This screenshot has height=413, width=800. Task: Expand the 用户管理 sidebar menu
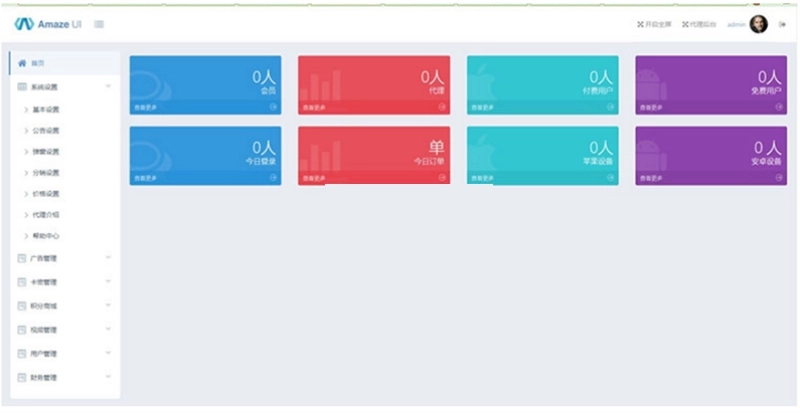[65, 354]
